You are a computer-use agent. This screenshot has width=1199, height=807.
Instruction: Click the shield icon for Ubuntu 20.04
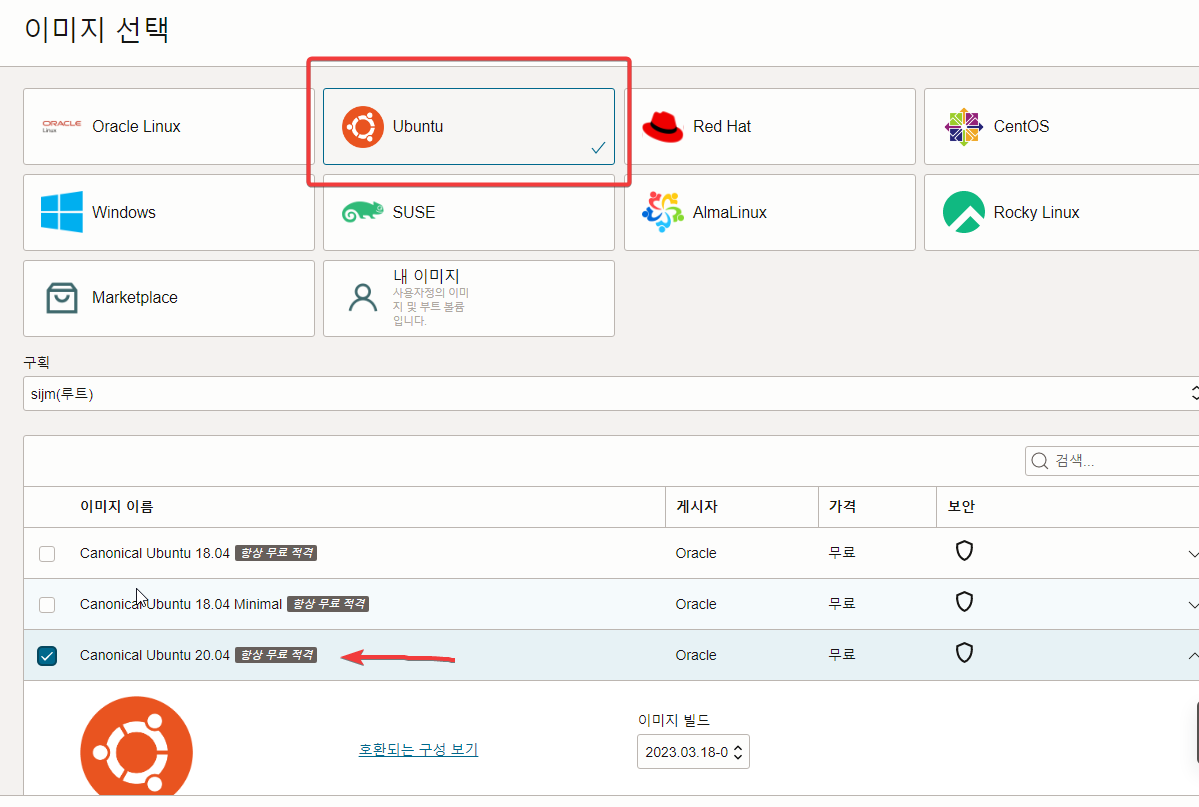point(964,652)
